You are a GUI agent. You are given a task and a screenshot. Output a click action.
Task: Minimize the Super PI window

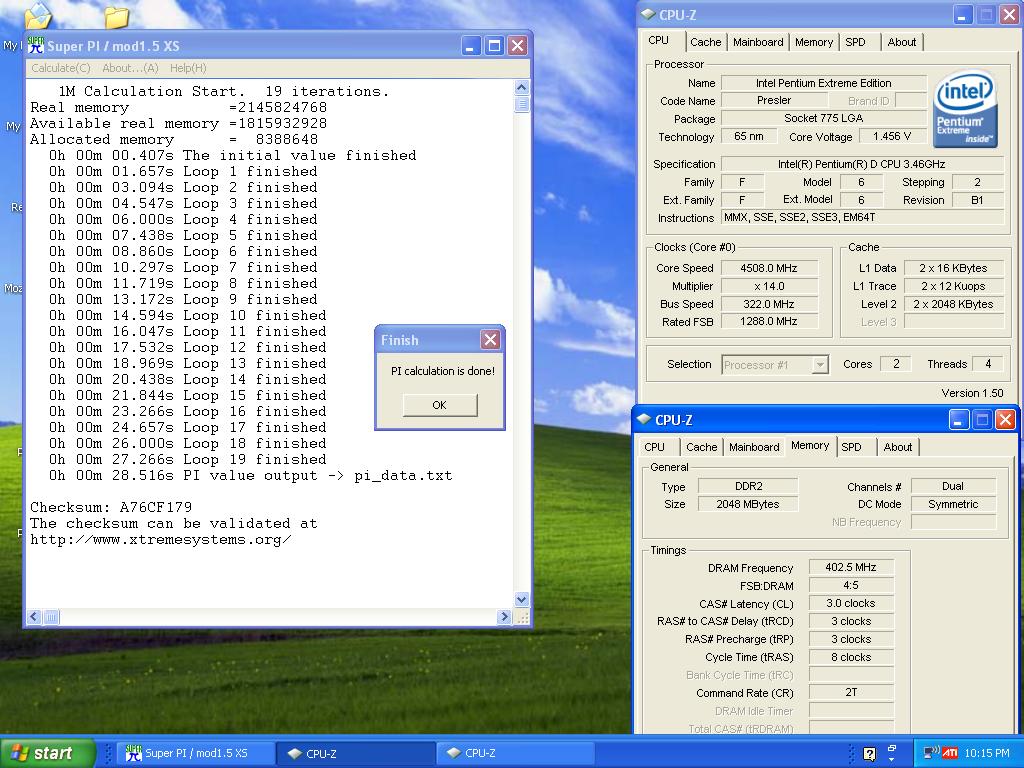pos(471,46)
